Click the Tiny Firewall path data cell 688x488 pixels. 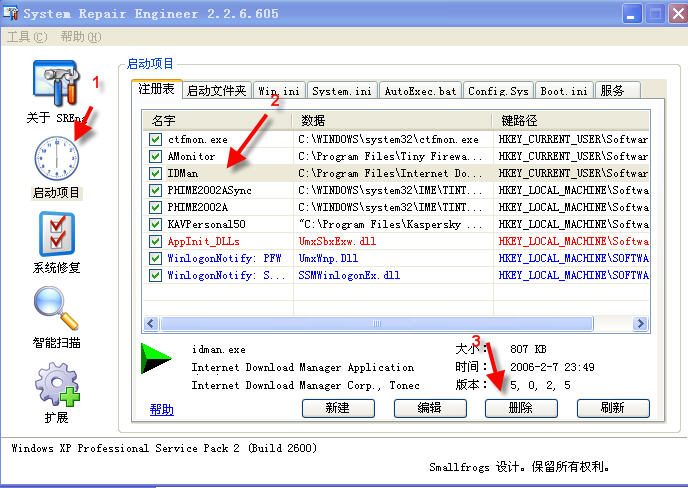coord(390,156)
